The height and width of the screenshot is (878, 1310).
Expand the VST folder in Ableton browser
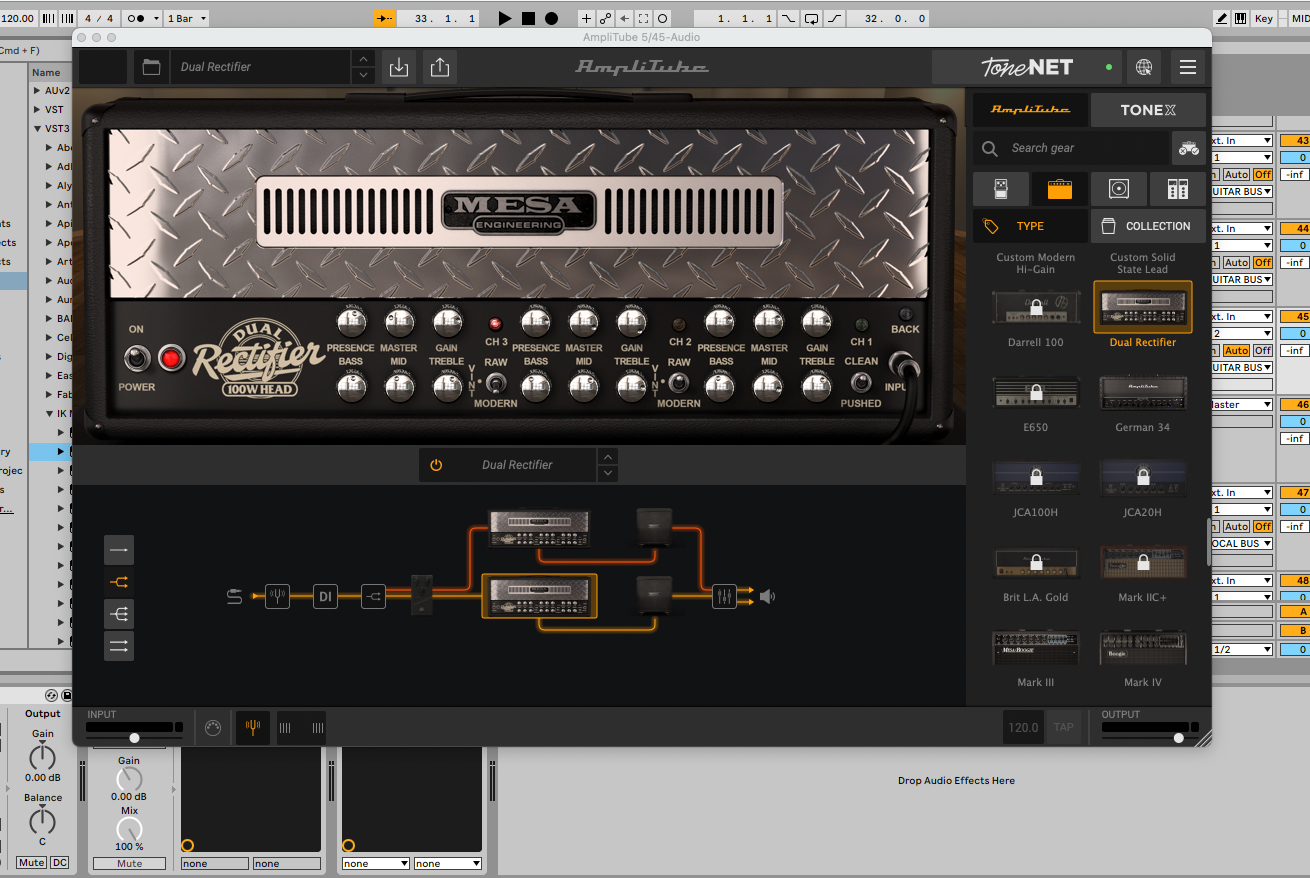tap(37, 110)
